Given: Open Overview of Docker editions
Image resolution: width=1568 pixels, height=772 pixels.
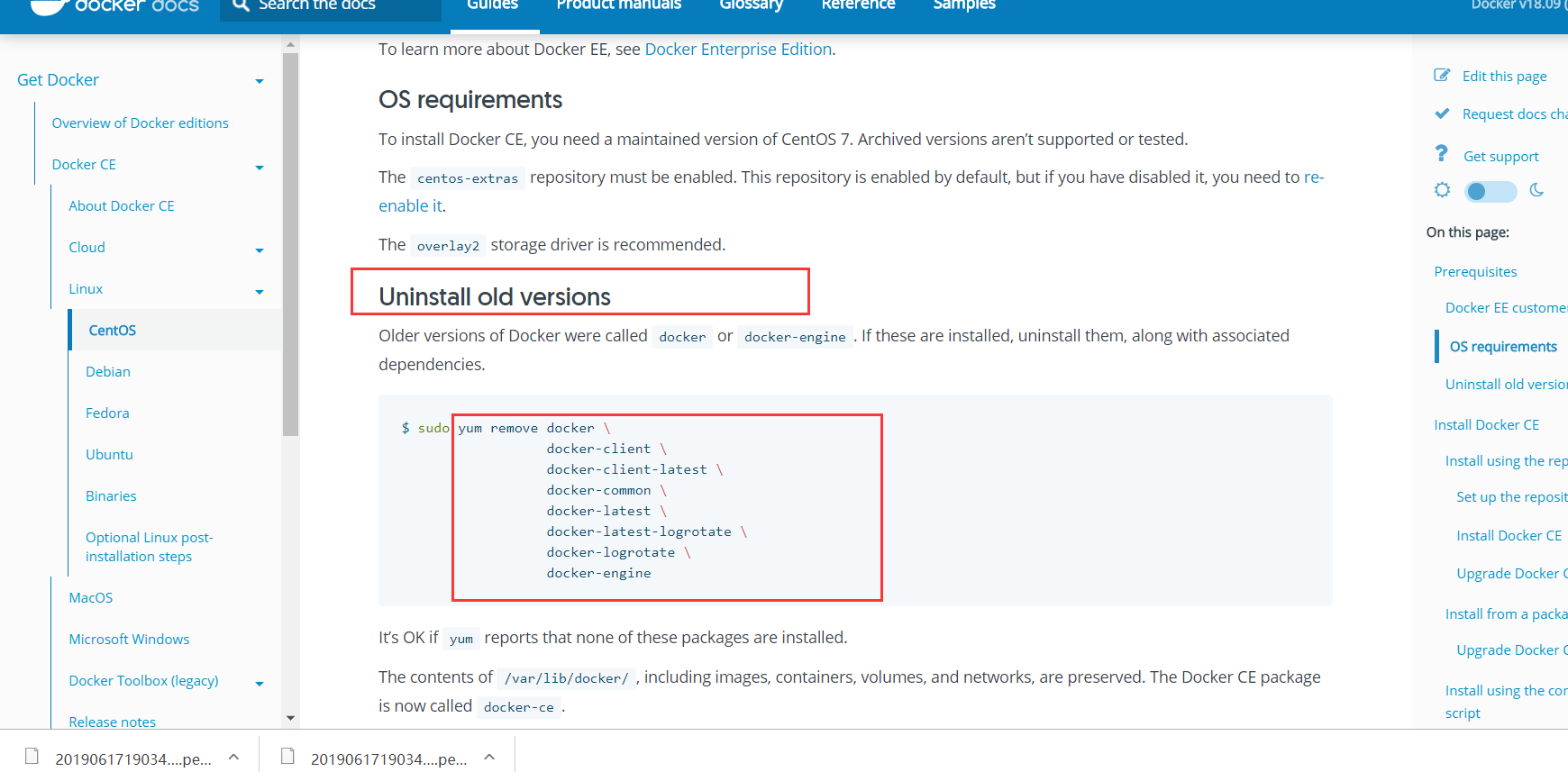Looking at the screenshot, I should coord(141,123).
